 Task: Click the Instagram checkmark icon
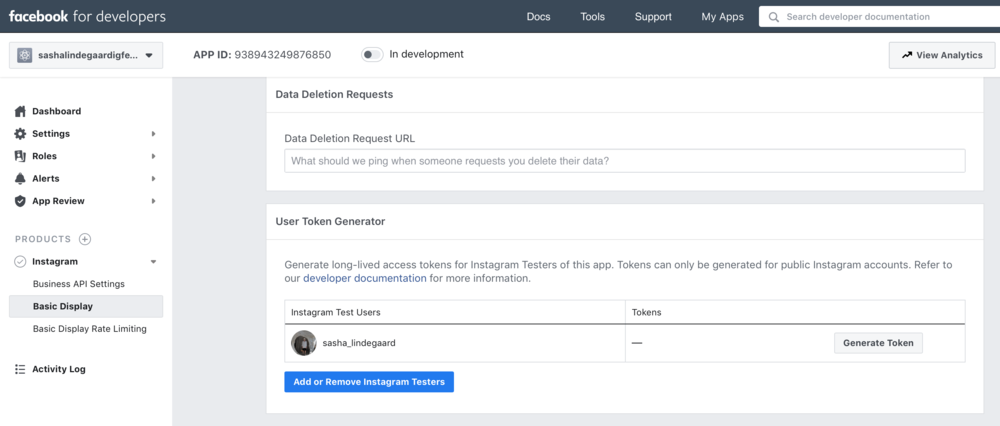[20, 262]
